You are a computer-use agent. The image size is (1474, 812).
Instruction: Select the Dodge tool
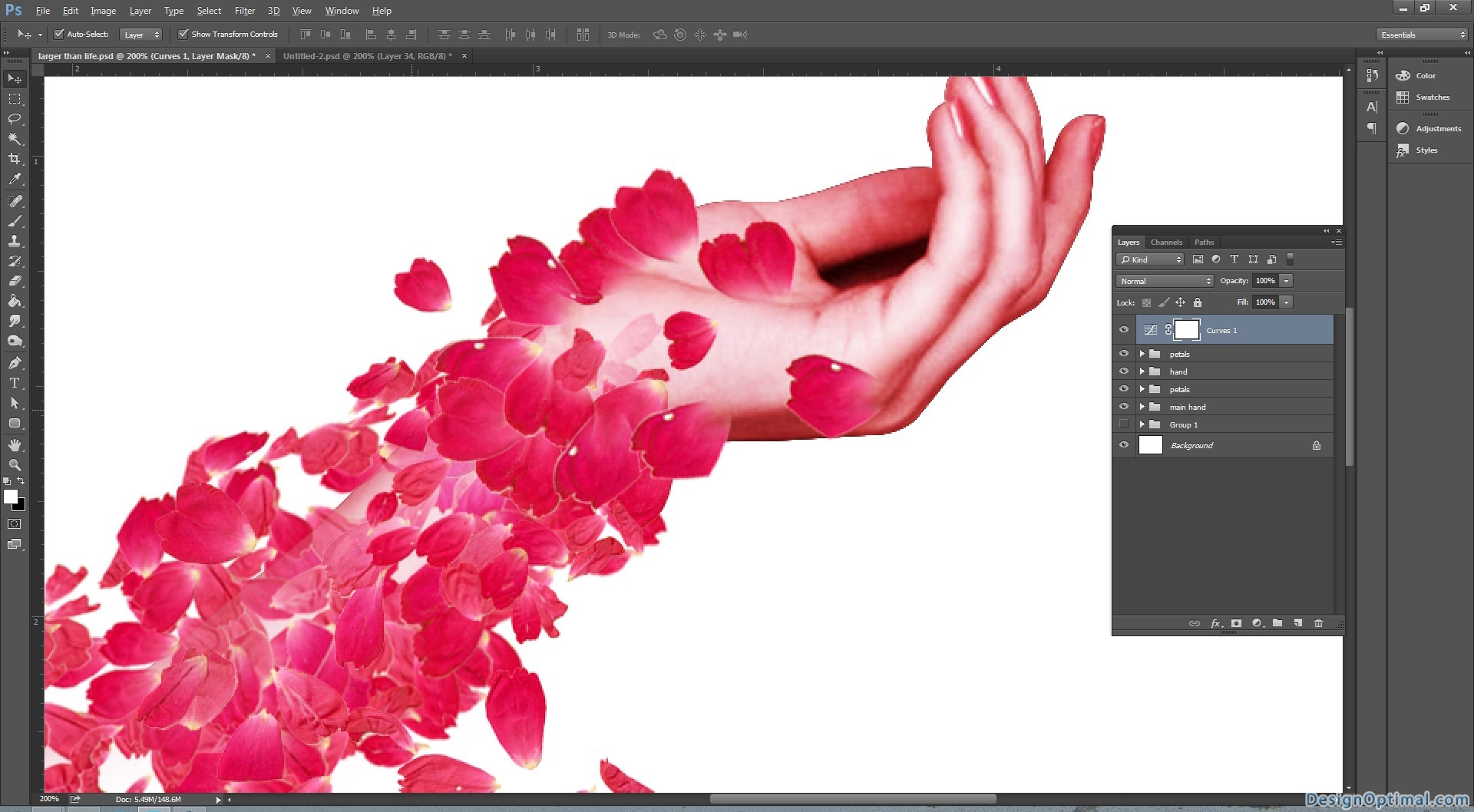pyautogui.click(x=15, y=341)
